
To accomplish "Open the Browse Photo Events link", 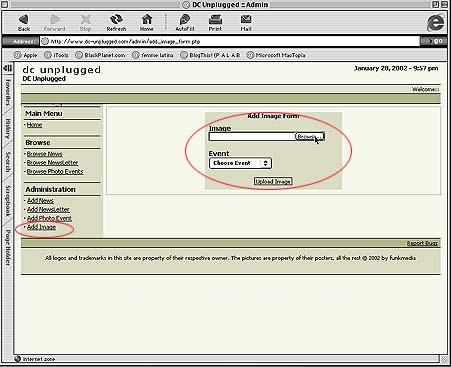I will [x=55, y=172].
